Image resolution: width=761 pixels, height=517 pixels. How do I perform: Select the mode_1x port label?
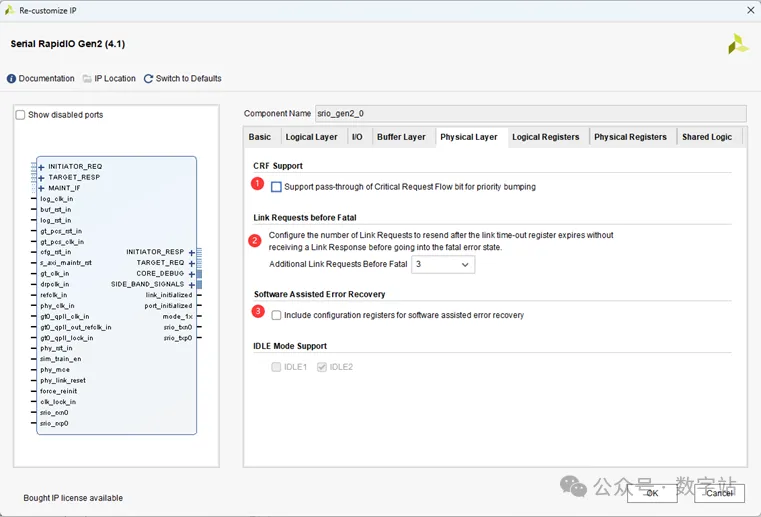(178, 317)
